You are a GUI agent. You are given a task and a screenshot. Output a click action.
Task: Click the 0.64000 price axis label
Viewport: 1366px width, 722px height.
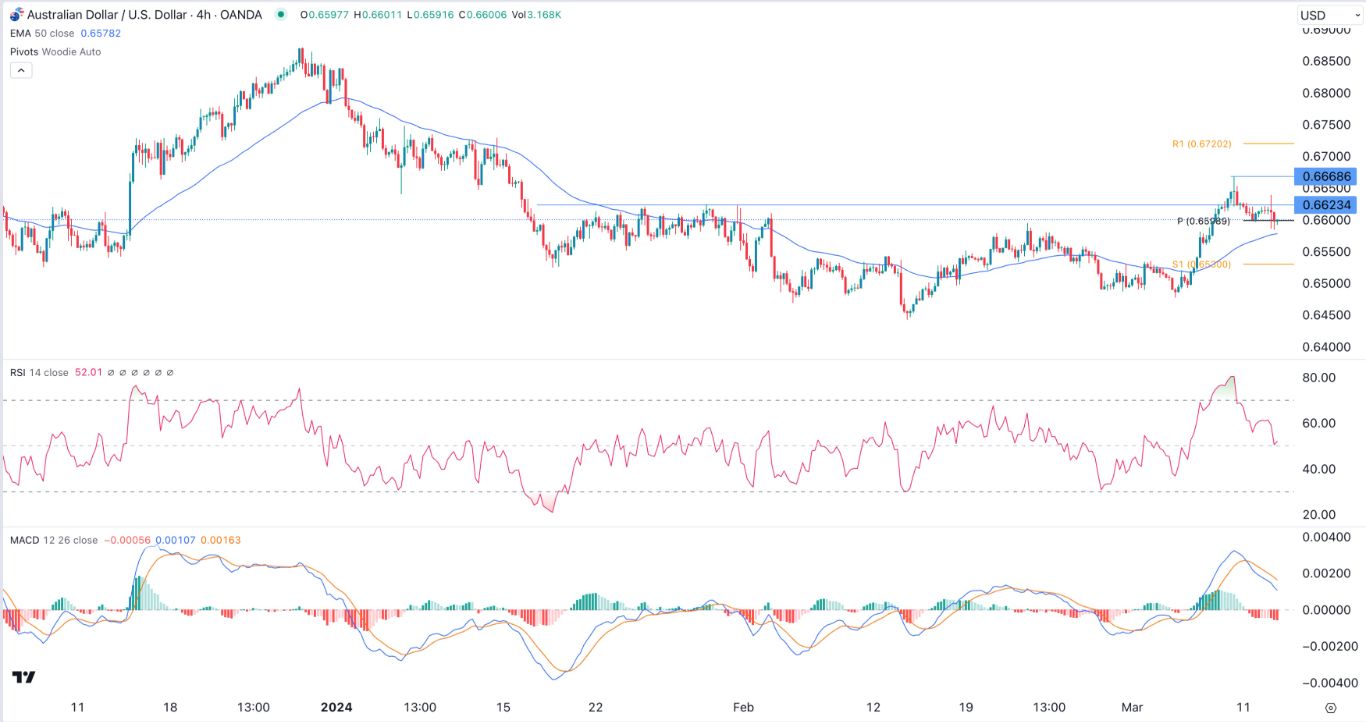click(x=1329, y=347)
